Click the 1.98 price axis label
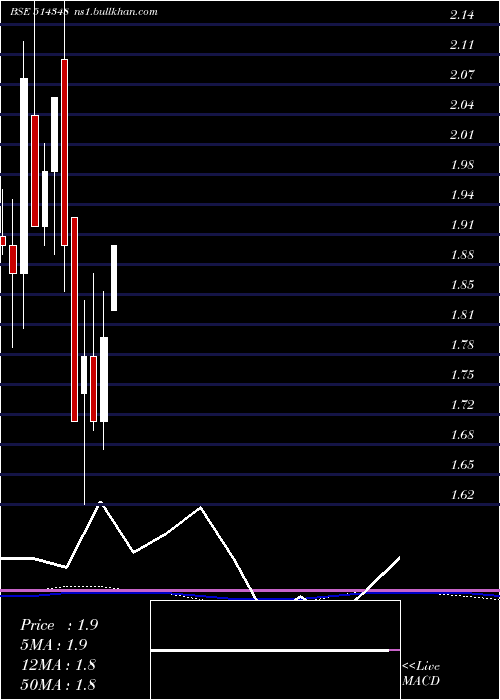500x700 pixels. pyautogui.click(x=462, y=165)
